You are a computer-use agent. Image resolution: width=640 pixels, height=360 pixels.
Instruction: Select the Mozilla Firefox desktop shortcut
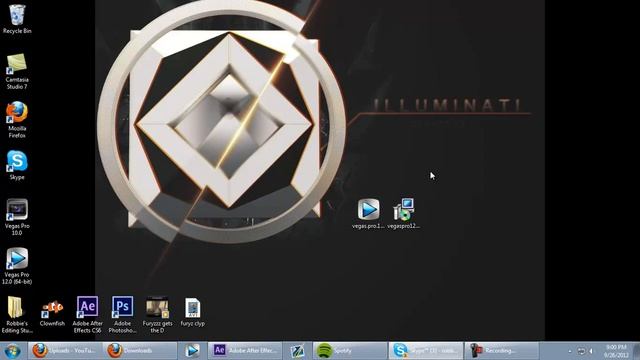click(17, 120)
